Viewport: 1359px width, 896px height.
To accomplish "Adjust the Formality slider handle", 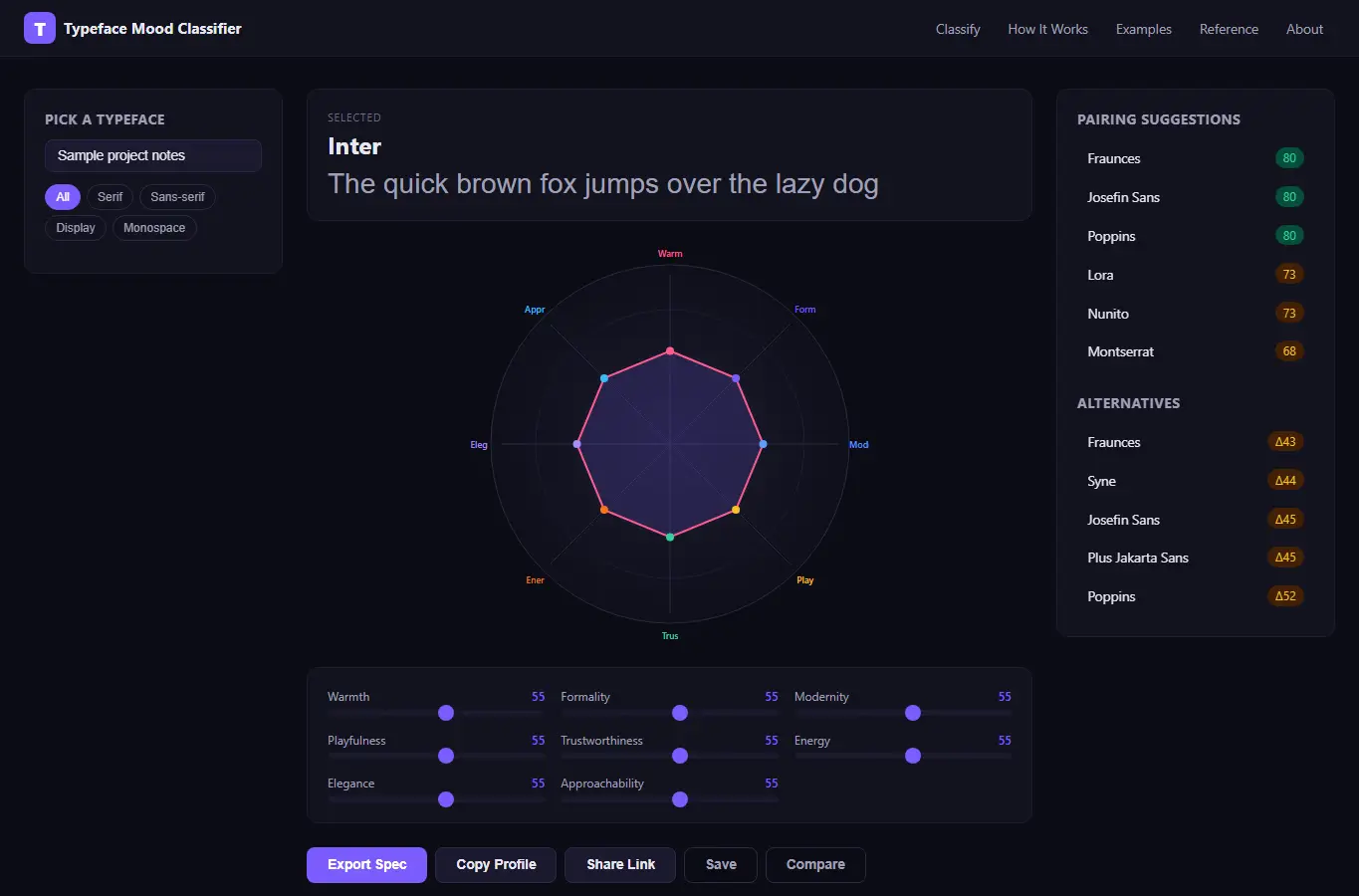I will coord(680,713).
